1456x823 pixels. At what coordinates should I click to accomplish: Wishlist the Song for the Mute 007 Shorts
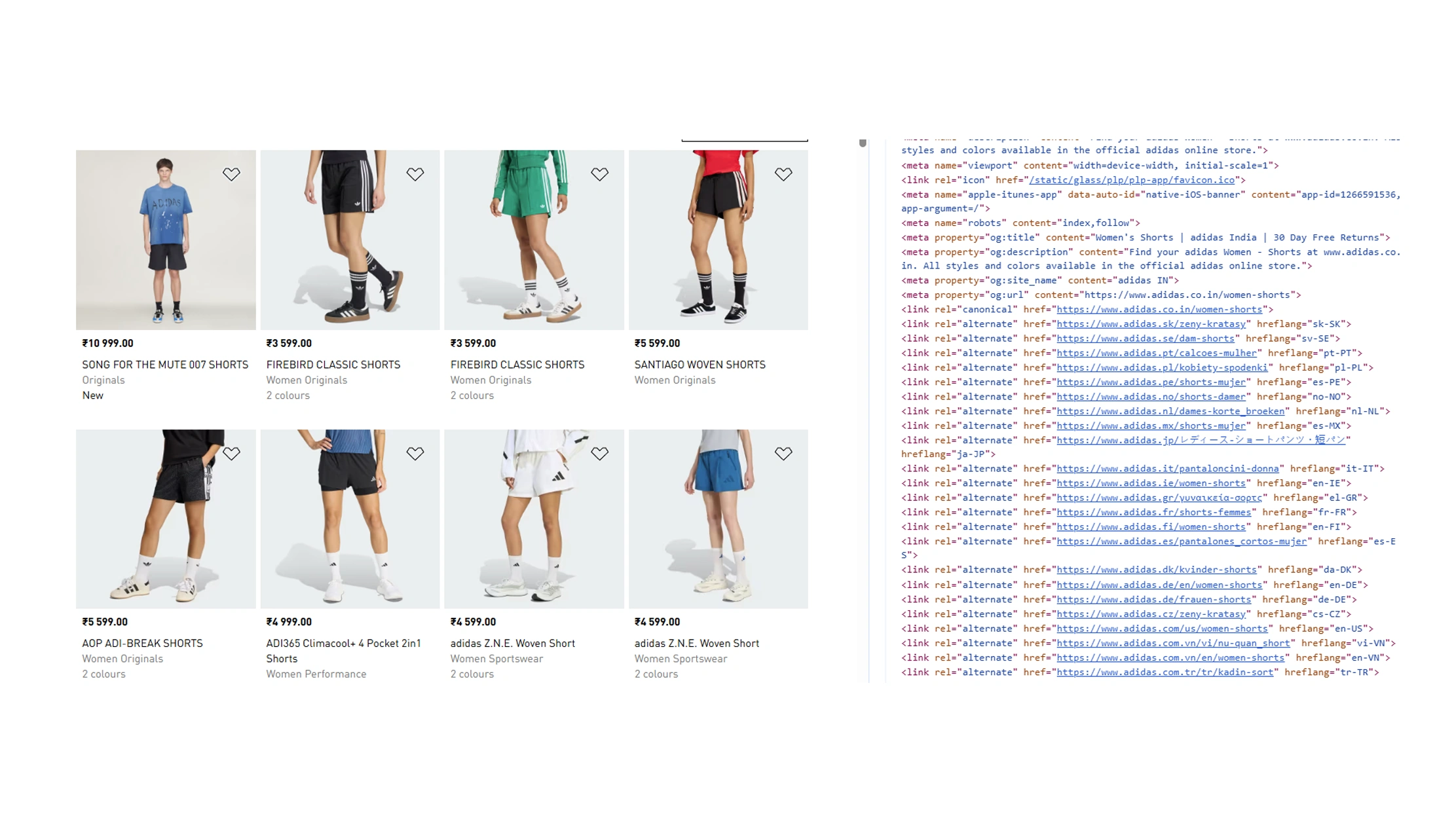231,174
